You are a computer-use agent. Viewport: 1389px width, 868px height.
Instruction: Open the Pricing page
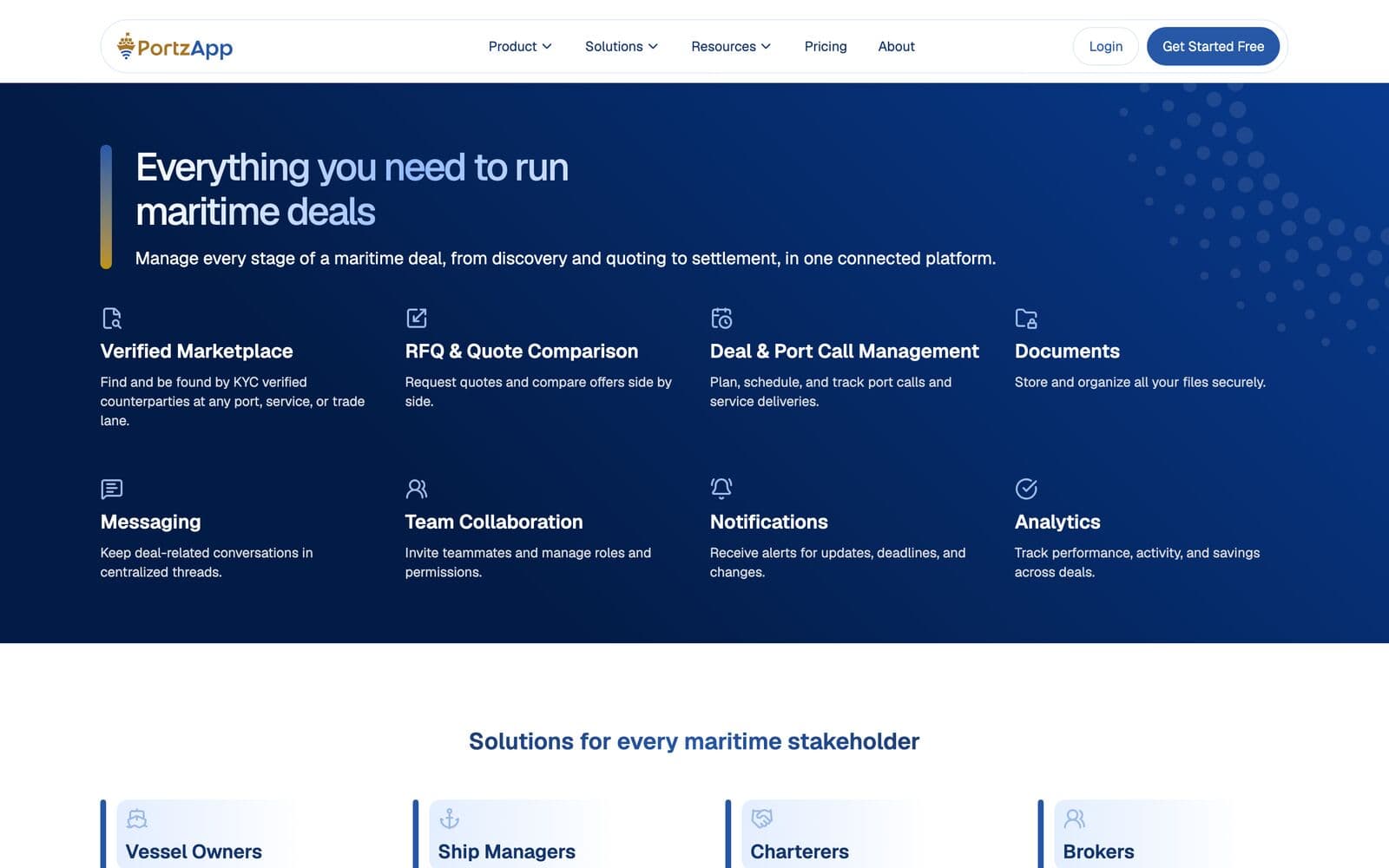[826, 47]
